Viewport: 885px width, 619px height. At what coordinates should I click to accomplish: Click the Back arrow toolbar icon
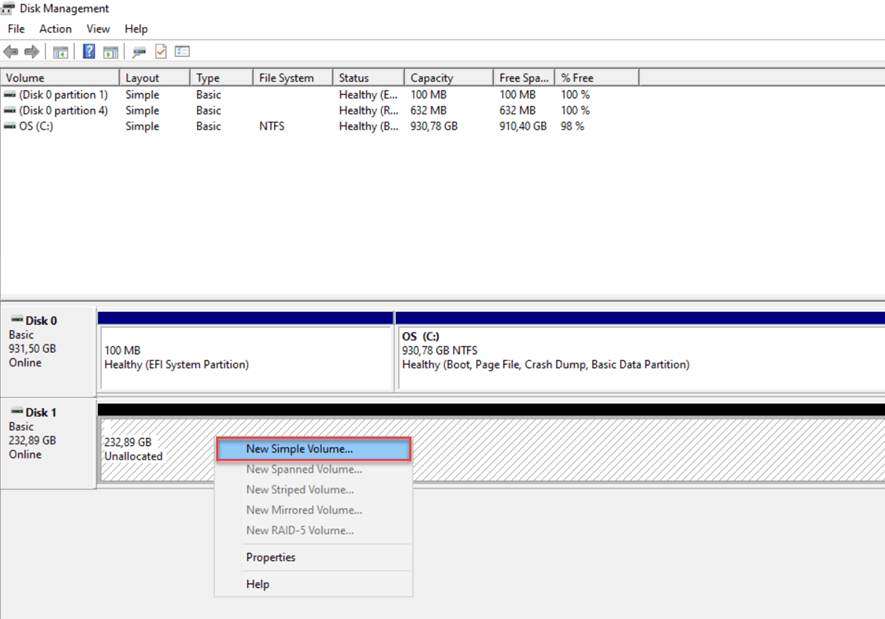coord(11,52)
